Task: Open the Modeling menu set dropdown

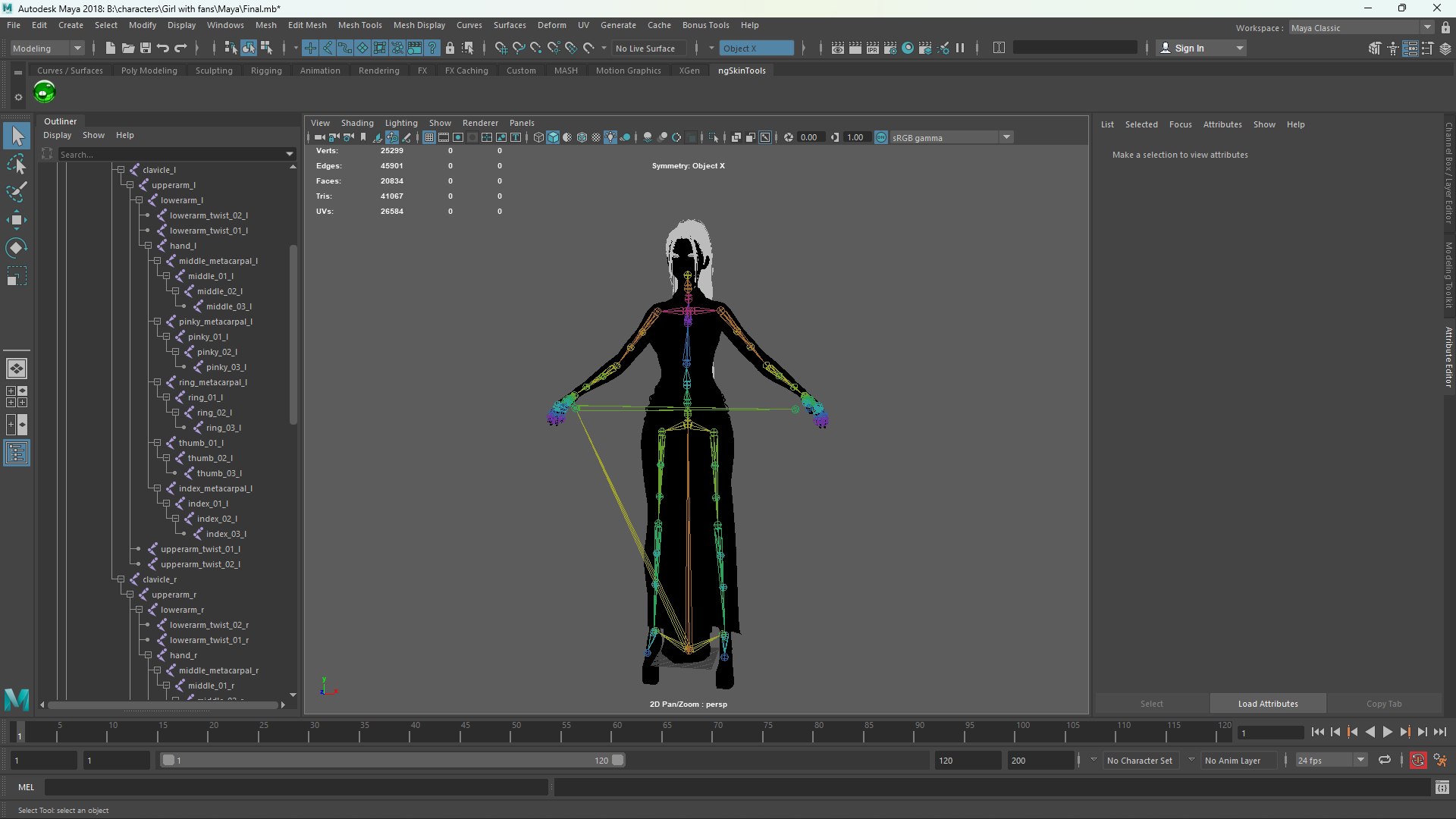Action: [x=46, y=48]
